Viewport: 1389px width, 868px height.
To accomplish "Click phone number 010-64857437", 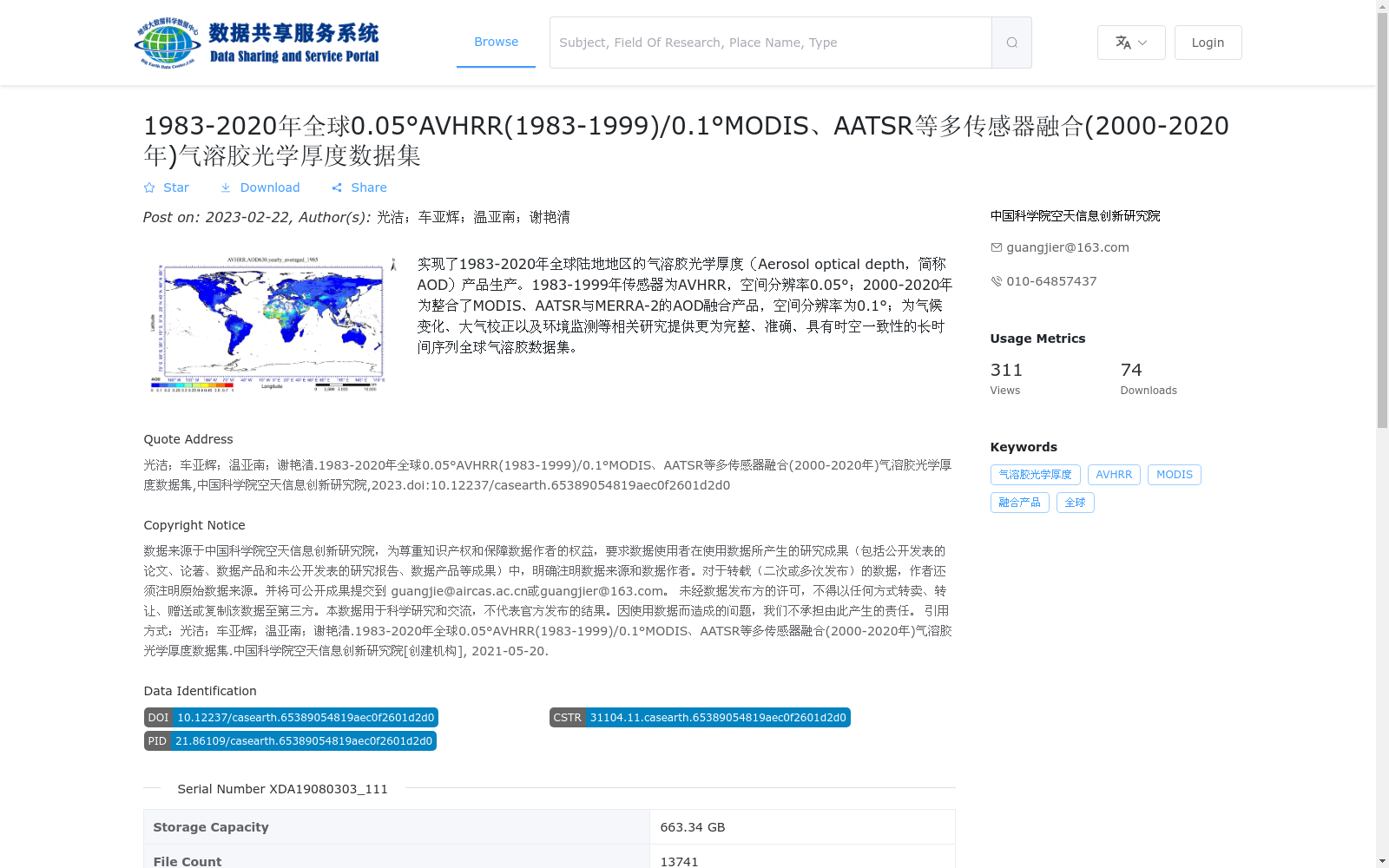I will [1051, 281].
